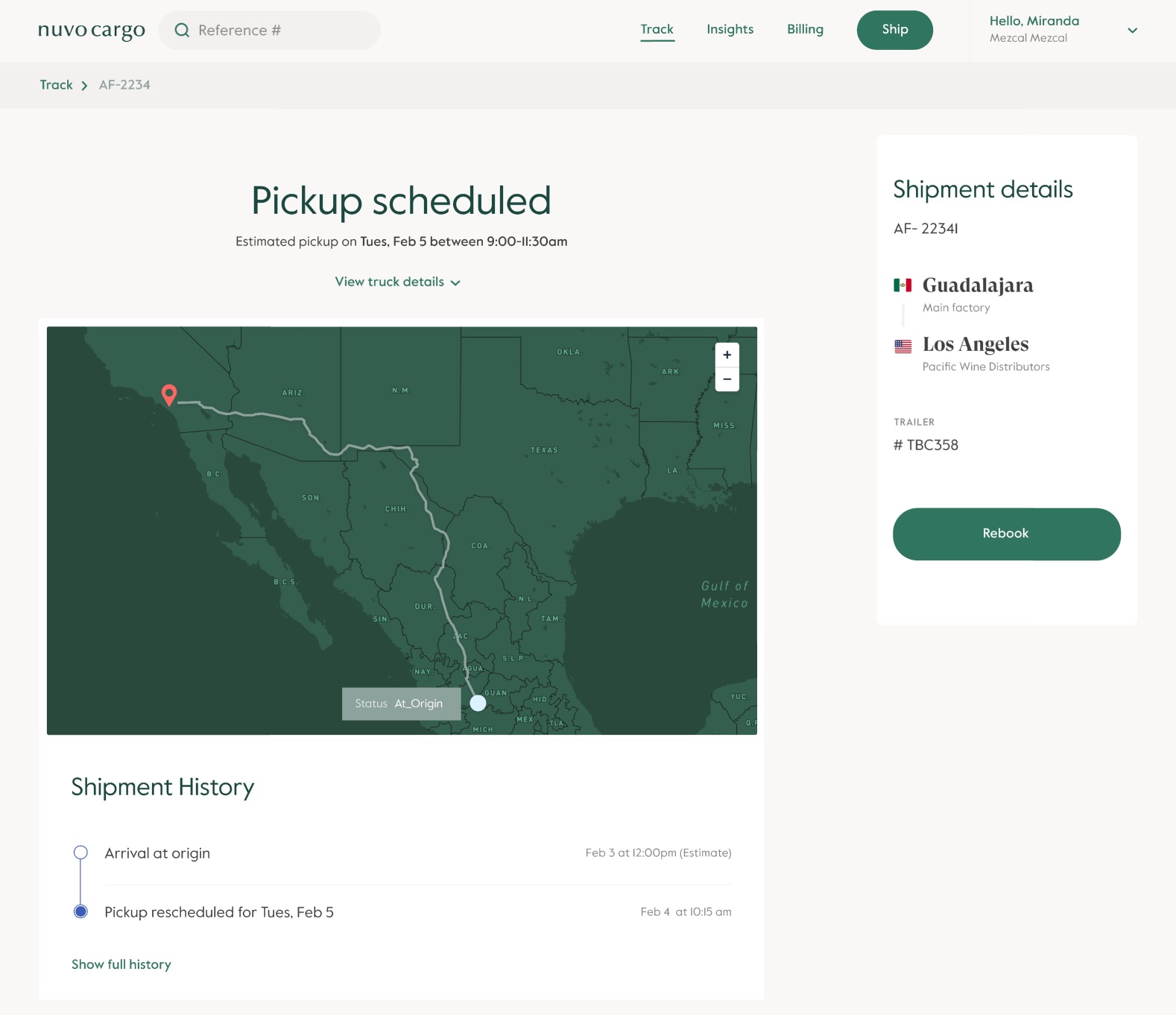
Task: Switch to the Insights tab
Action: click(x=730, y=30)
